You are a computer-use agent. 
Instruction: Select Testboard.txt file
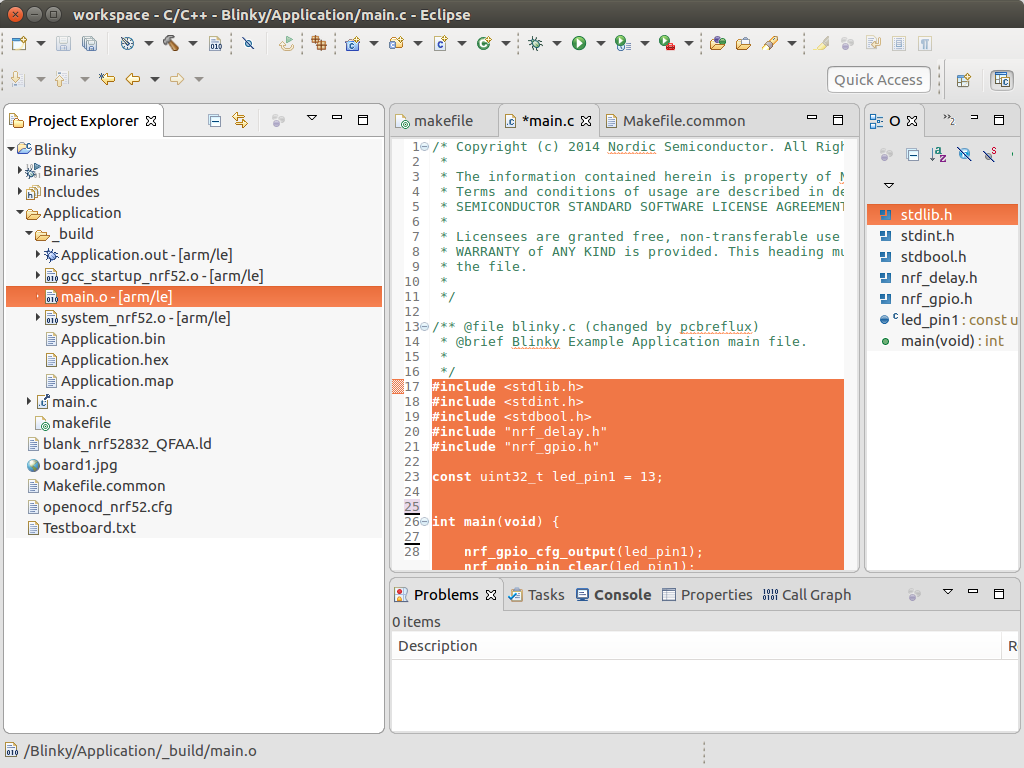click(x=89, y=528)
